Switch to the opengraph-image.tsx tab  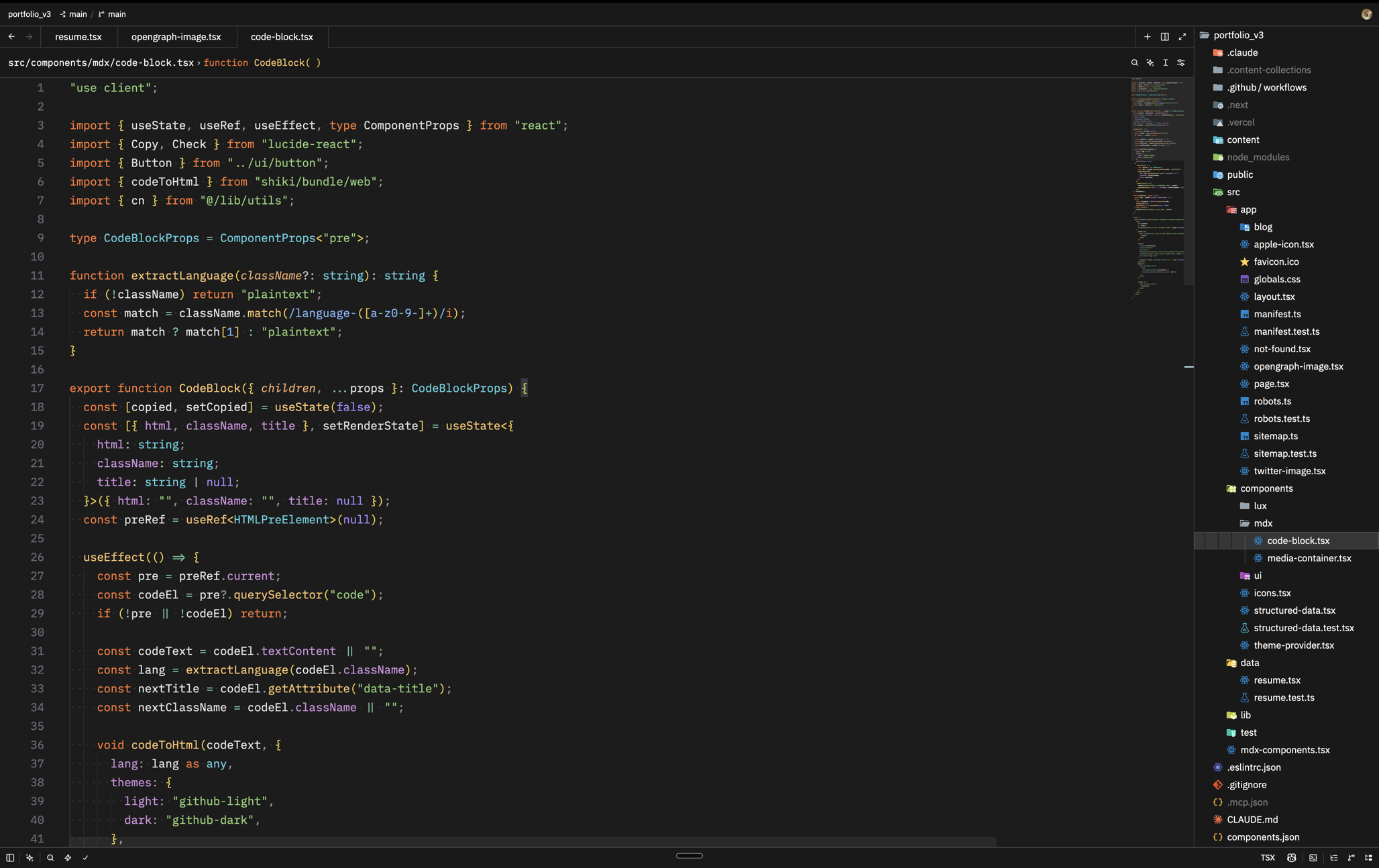[x=176, y=37]
